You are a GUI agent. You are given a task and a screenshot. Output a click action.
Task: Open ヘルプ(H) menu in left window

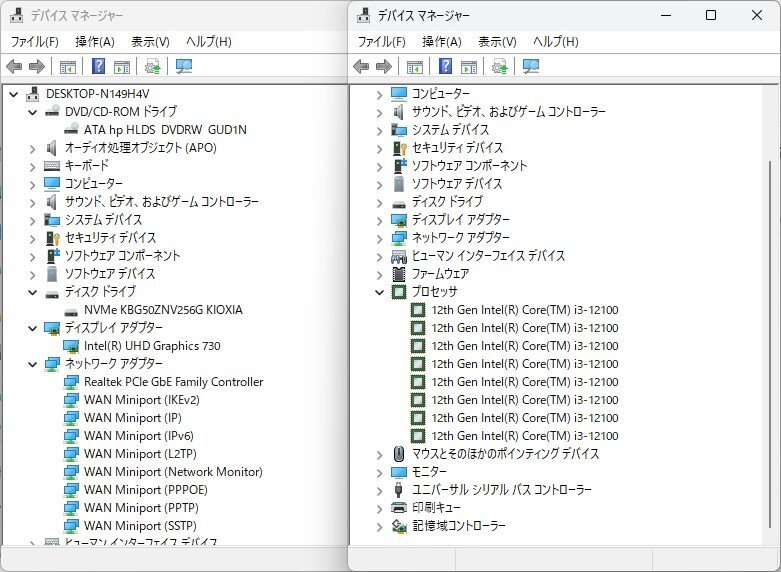(x=208, y=41)
